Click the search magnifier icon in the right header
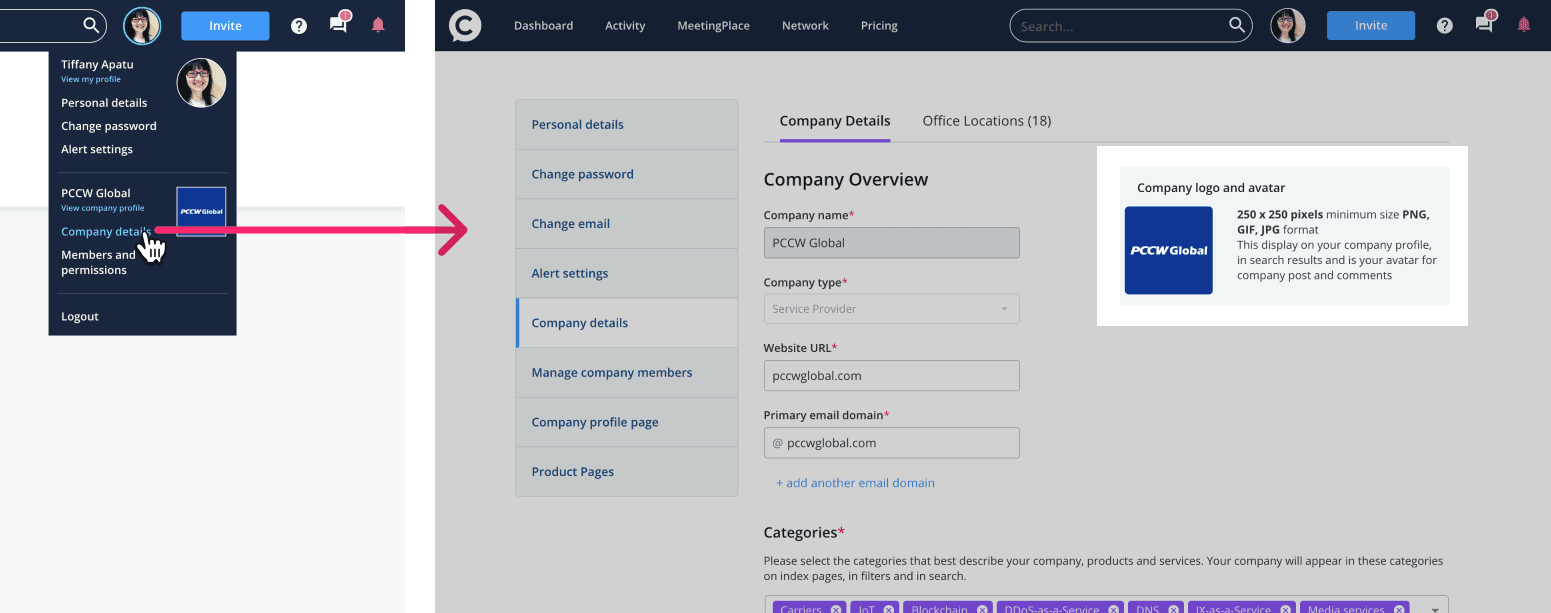 (1237, 26)
